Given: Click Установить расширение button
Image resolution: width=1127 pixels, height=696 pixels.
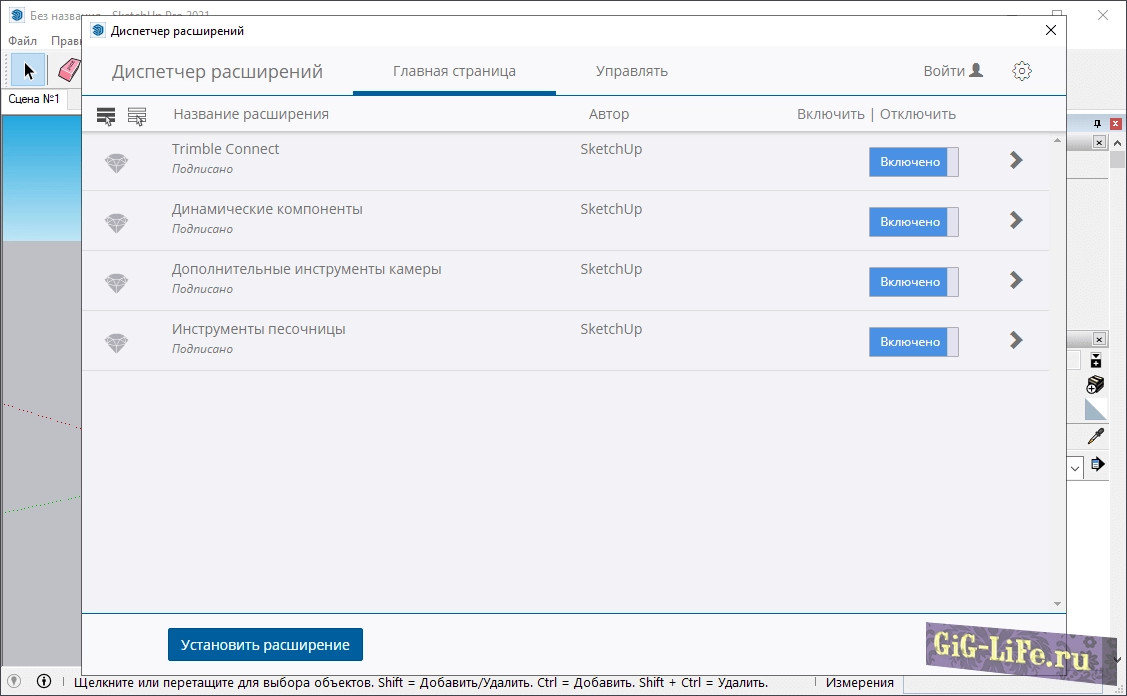Looking at the screenshot, I should [x=265, y=645].
